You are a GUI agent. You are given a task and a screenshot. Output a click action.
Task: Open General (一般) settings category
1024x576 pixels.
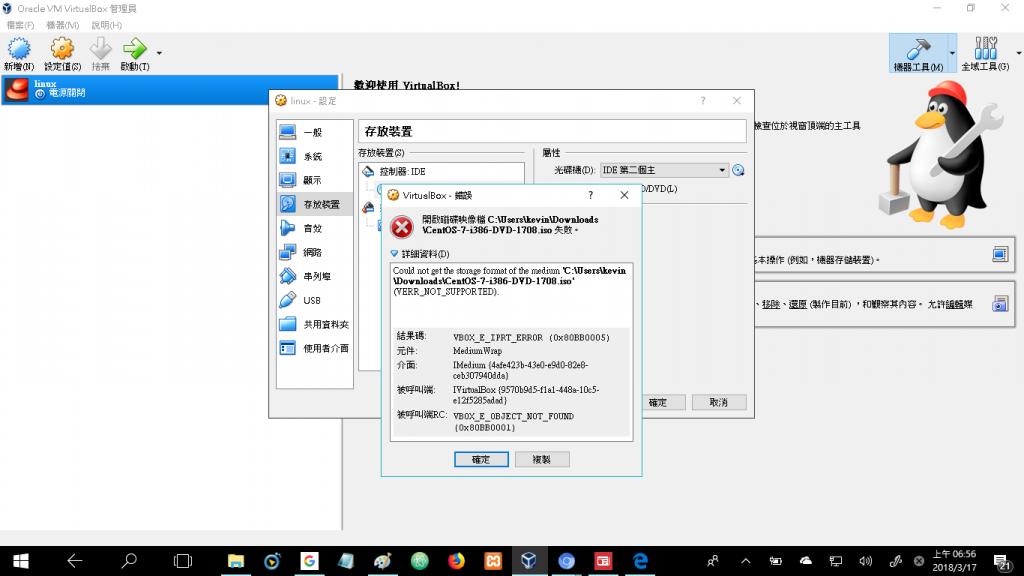[314, 133]
